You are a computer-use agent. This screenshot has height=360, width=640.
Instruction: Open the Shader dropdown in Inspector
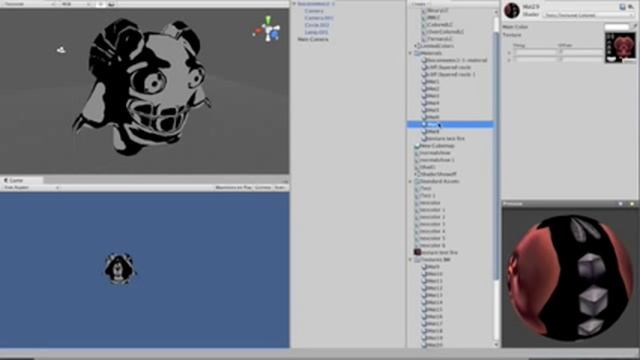click(x=589, y=15)
